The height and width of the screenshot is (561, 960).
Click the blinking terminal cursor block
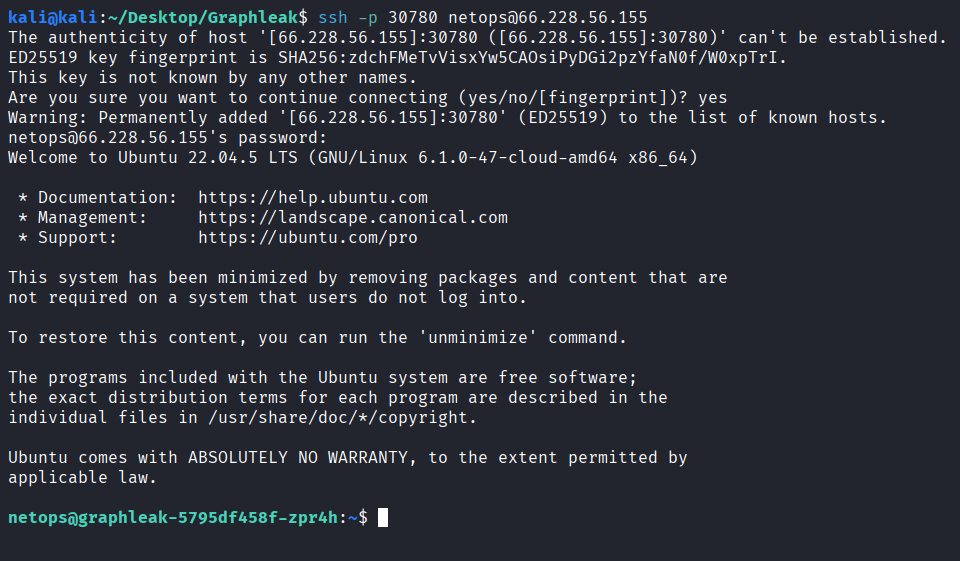tap(383, 518)
